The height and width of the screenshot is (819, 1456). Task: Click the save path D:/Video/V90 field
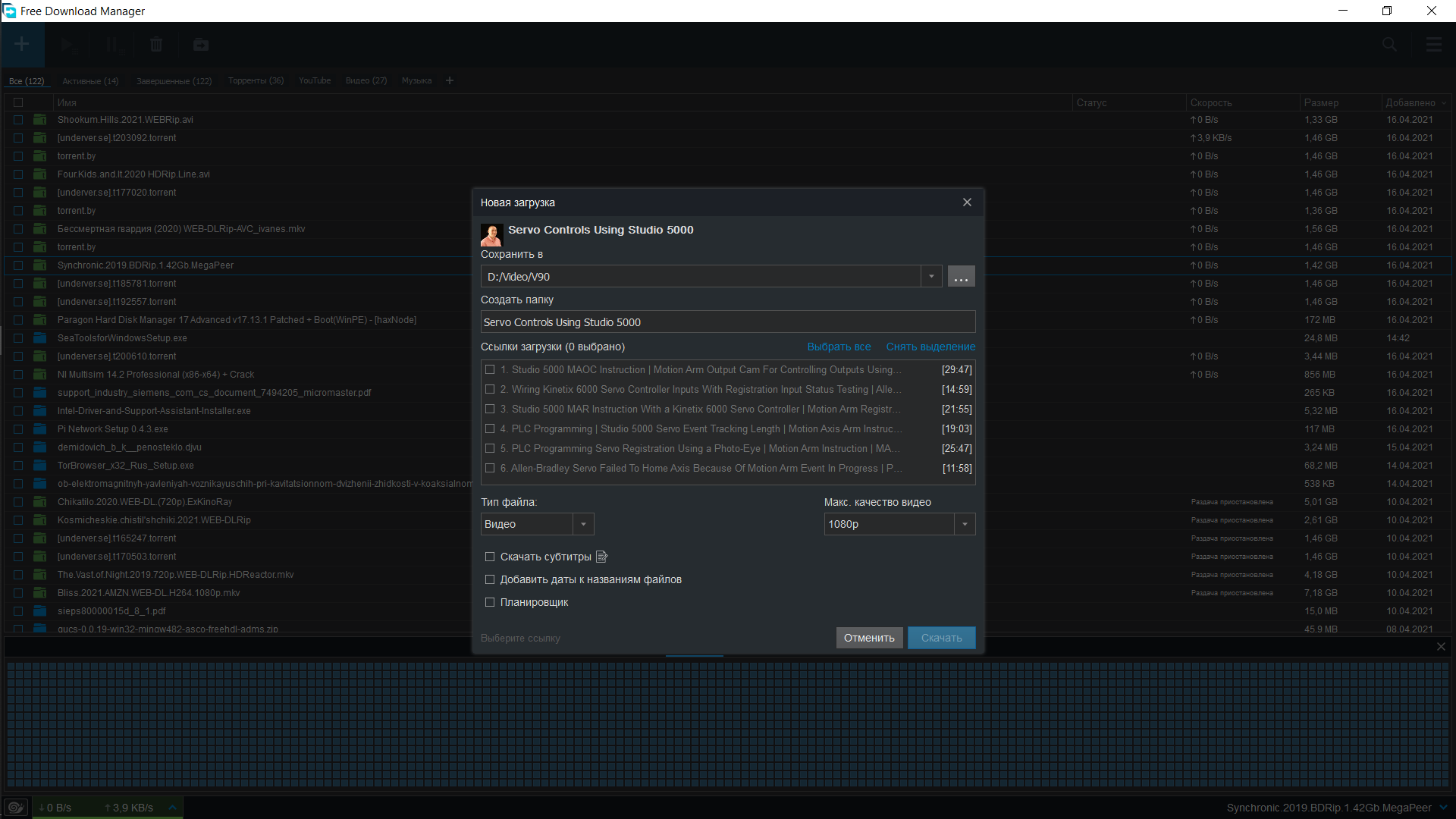point(701,277)
